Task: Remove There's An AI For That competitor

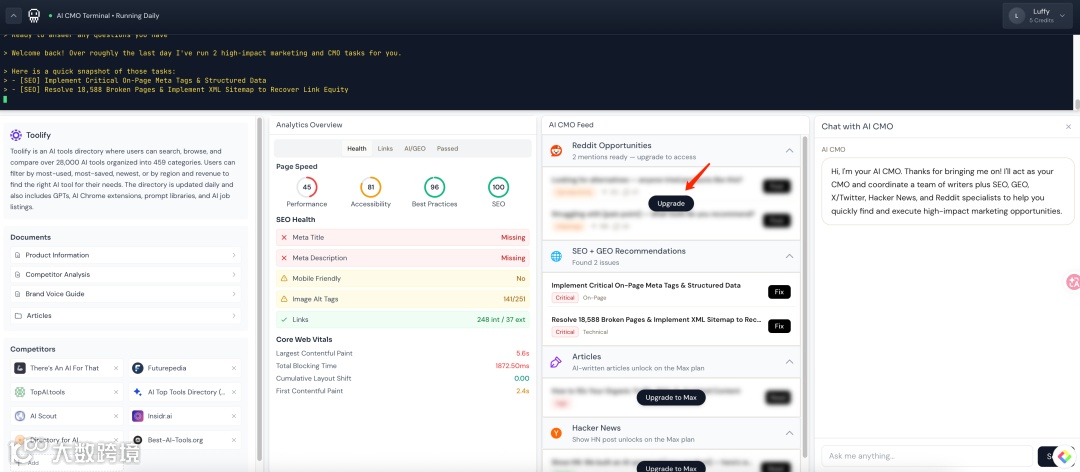Action: point(115,368)
